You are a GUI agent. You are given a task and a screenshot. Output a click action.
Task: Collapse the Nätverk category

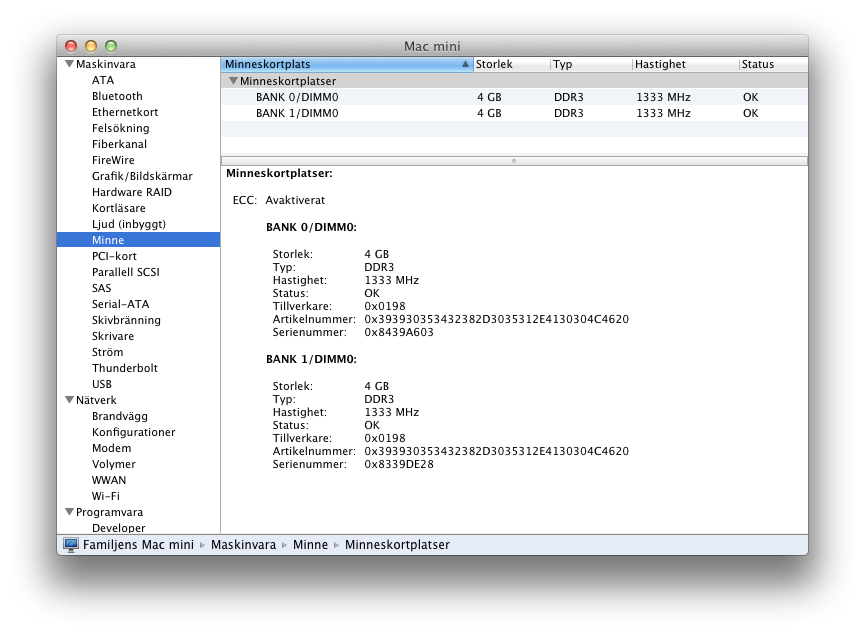tap(70, 400)
